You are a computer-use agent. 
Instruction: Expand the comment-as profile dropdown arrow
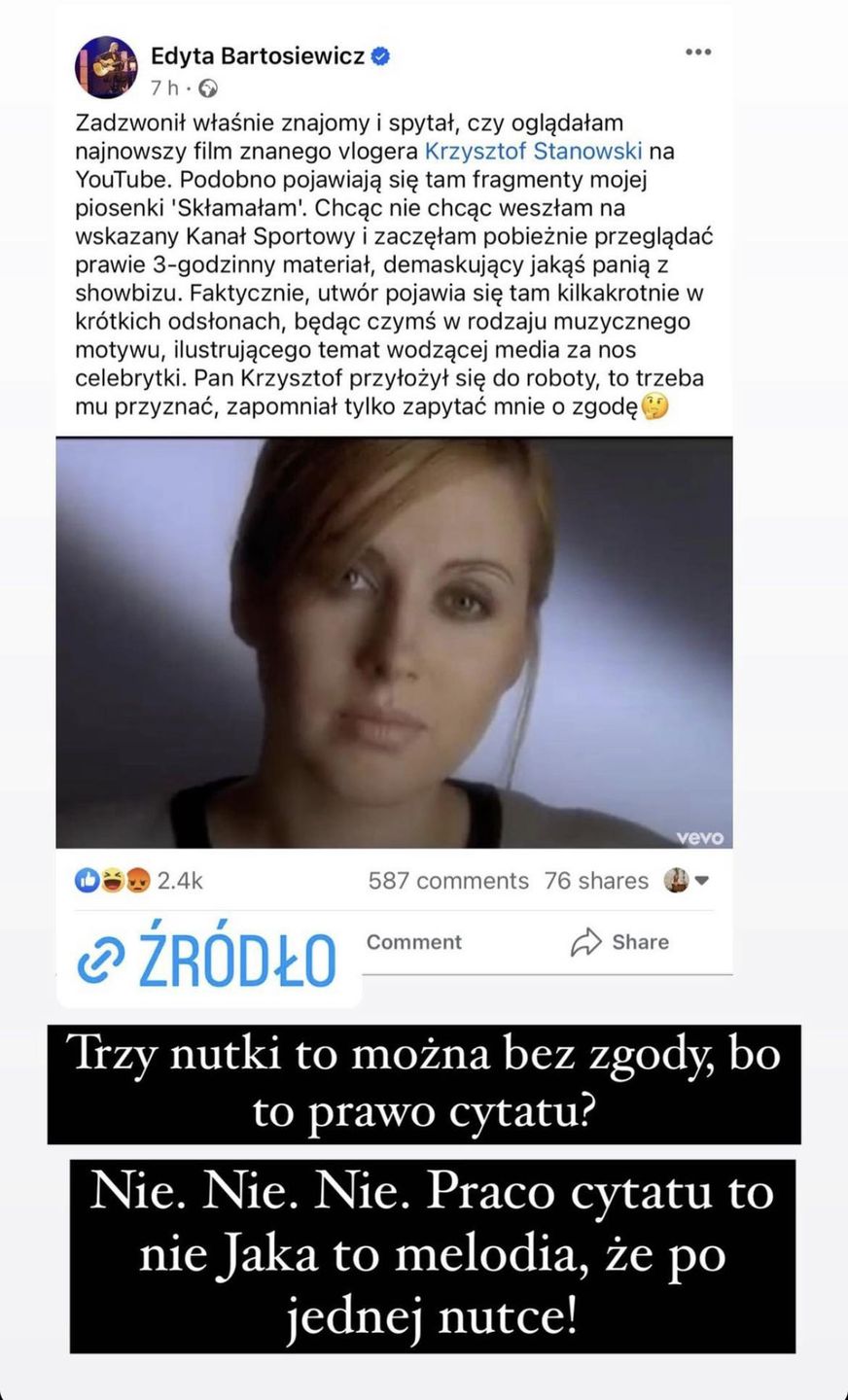(702, 882)
